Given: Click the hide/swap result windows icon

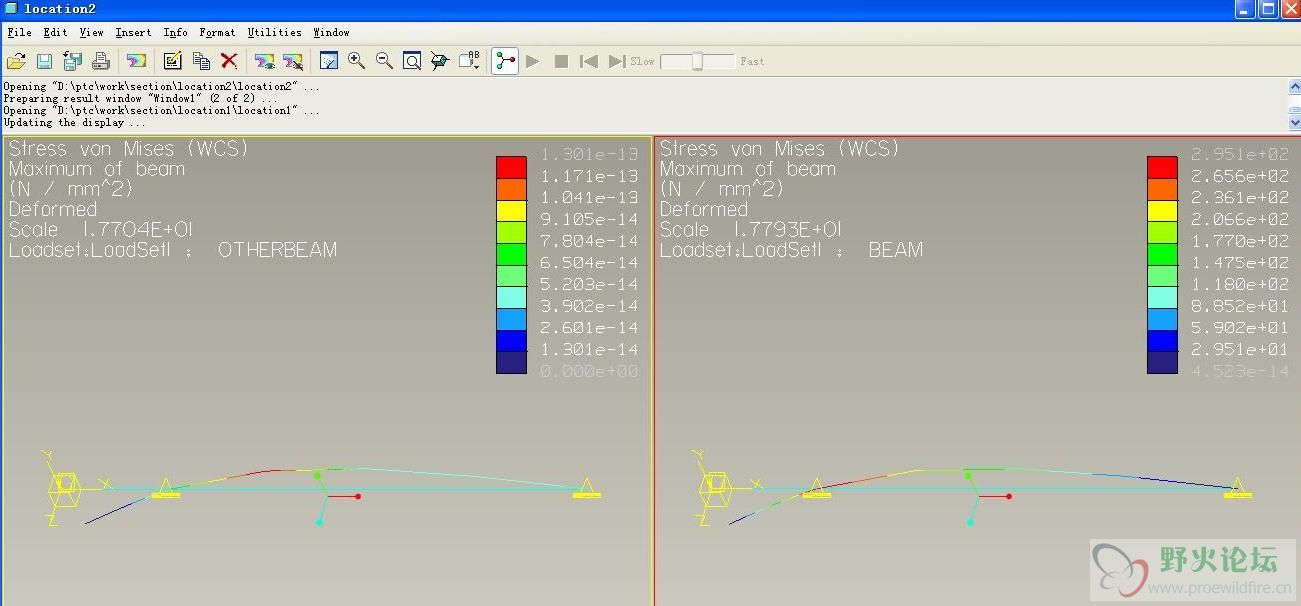Looking at the screenshot, I should coord(292,61).
